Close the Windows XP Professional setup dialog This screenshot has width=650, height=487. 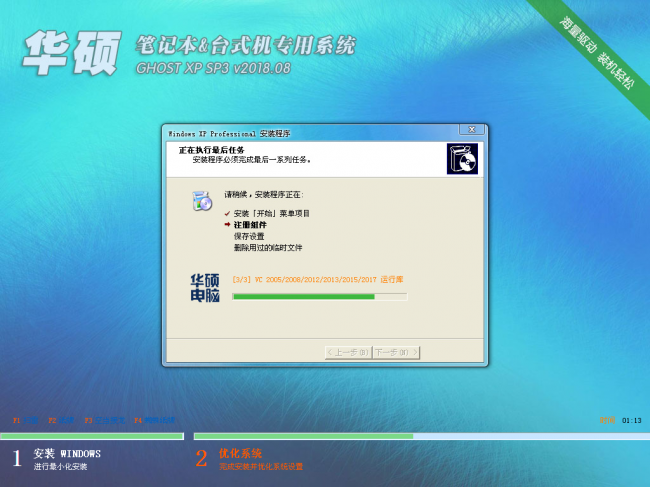click(471, 129)
